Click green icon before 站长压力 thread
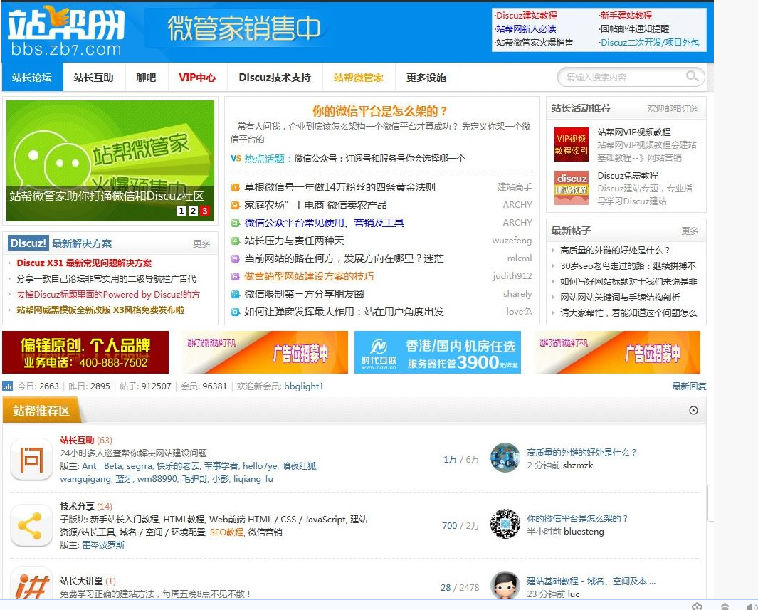The height and width of the screenshot is (610, 758). tap(235, 240)
